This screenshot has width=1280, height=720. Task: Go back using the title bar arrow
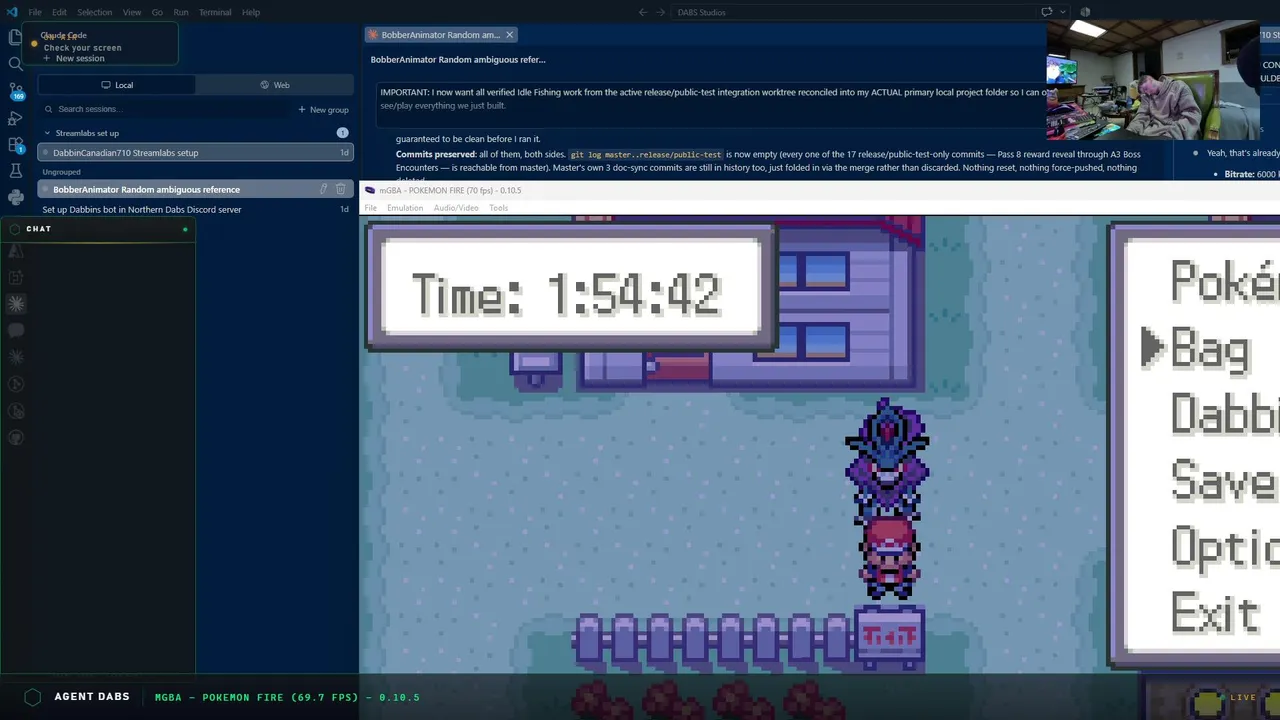pyautogui.click(x=643, y=12)
